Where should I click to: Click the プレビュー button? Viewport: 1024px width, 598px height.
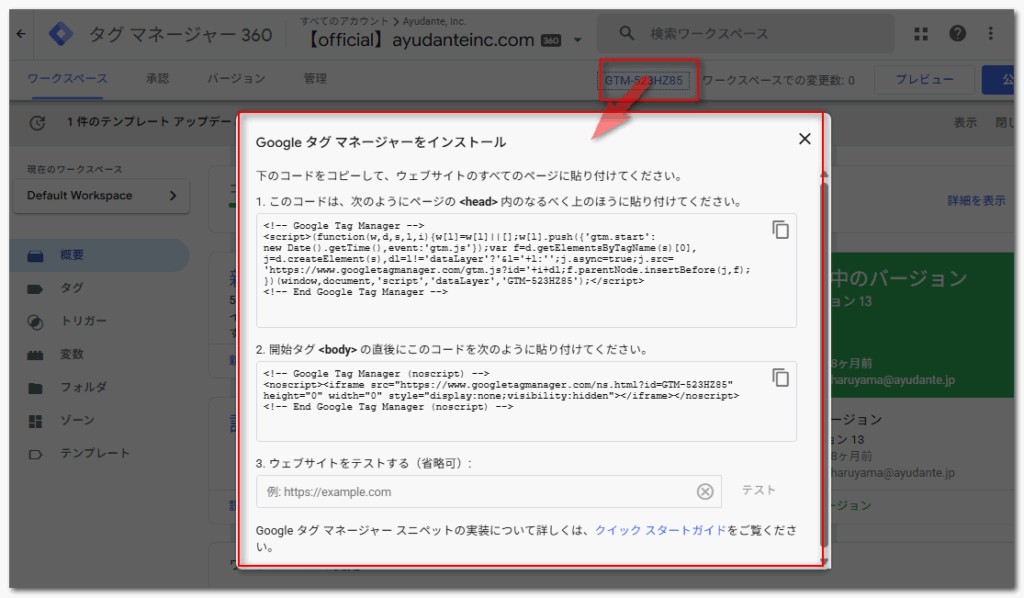pos(923,80)
